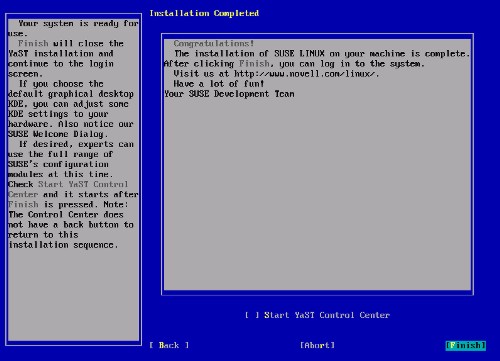Screen dimensions: 500x361
Task: Go Back to the previous step
Action: [169, 345]
